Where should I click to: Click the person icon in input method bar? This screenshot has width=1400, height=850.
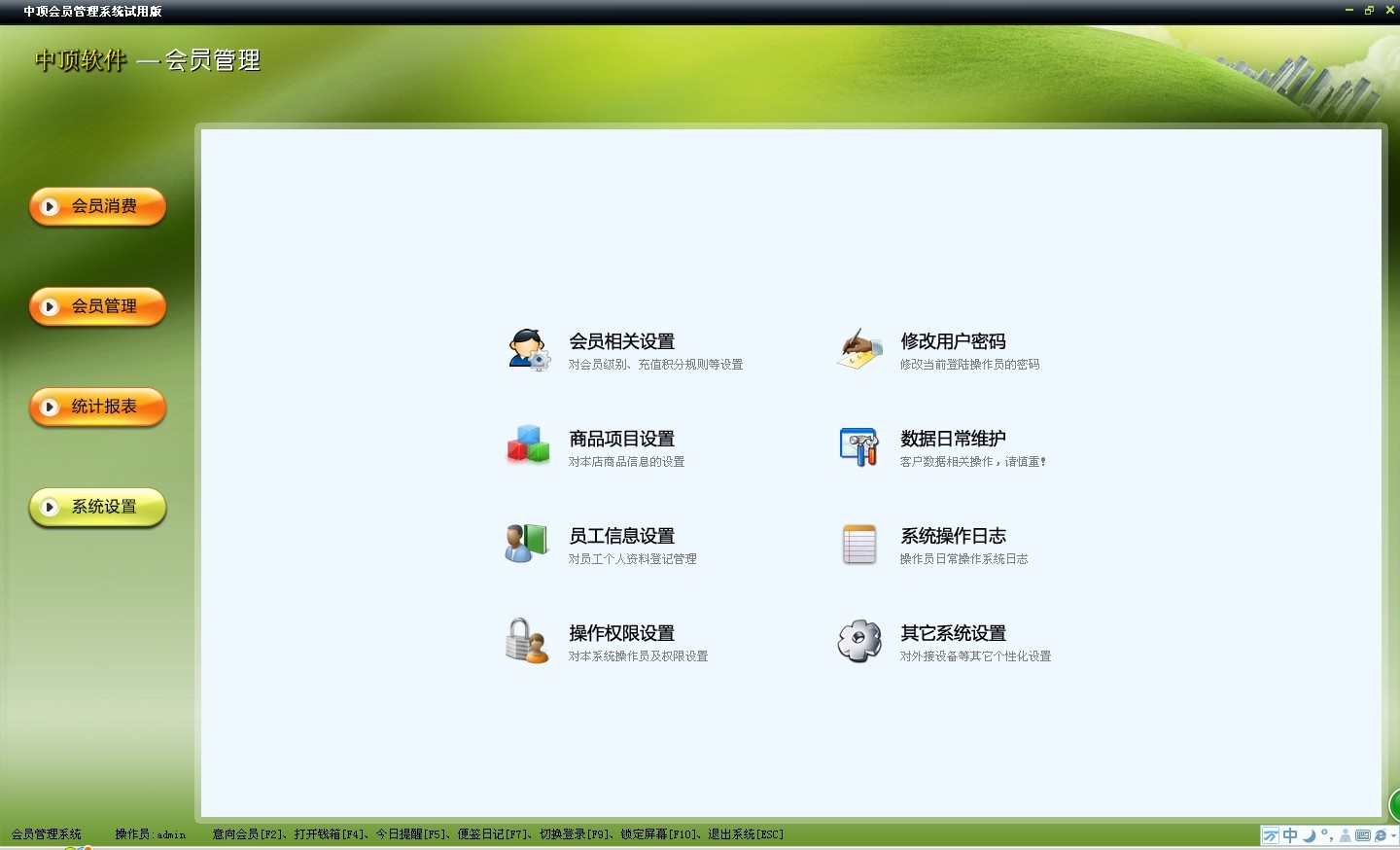(x=1346, y=835)
